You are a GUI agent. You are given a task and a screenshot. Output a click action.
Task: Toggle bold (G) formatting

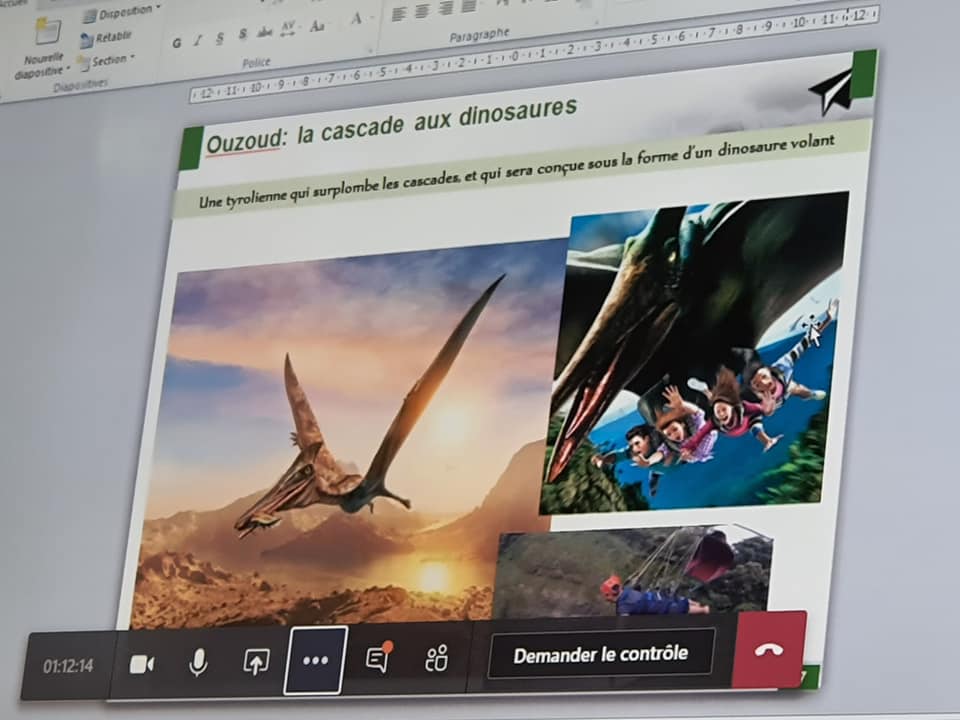[177, 42]
